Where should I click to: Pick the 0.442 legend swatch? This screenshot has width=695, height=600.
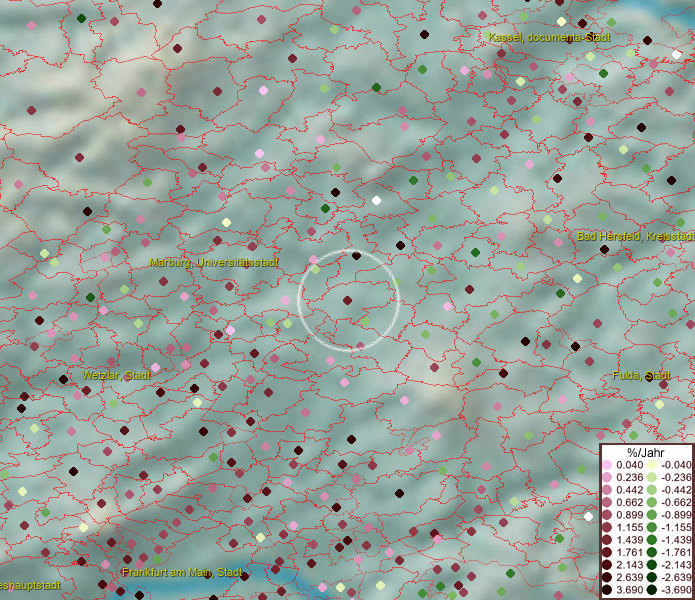pos(607,490)
